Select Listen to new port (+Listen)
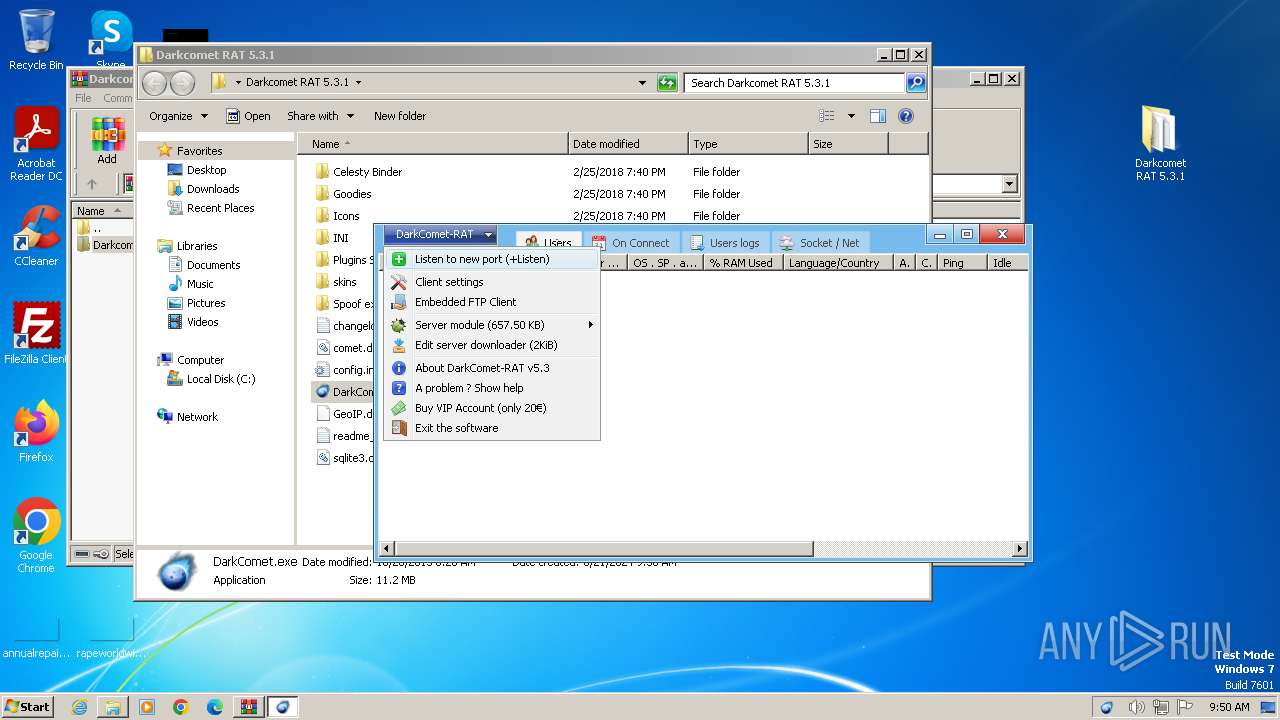The width and height of the screenshot is (1280, 720). click(x=491, y=259)
